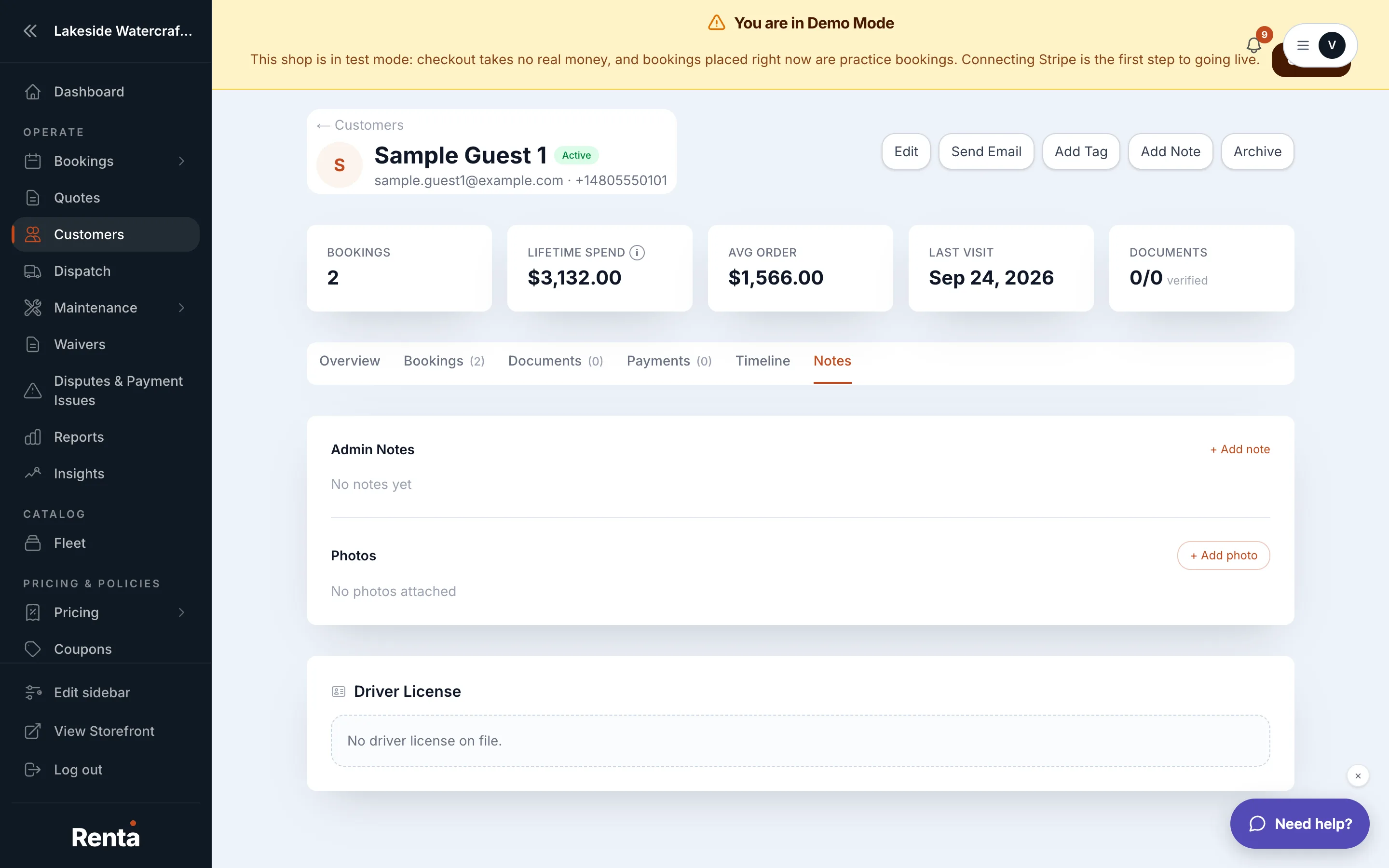Switch to the Timeline tab
1389x868 pixels.
(x=763, y=361)
